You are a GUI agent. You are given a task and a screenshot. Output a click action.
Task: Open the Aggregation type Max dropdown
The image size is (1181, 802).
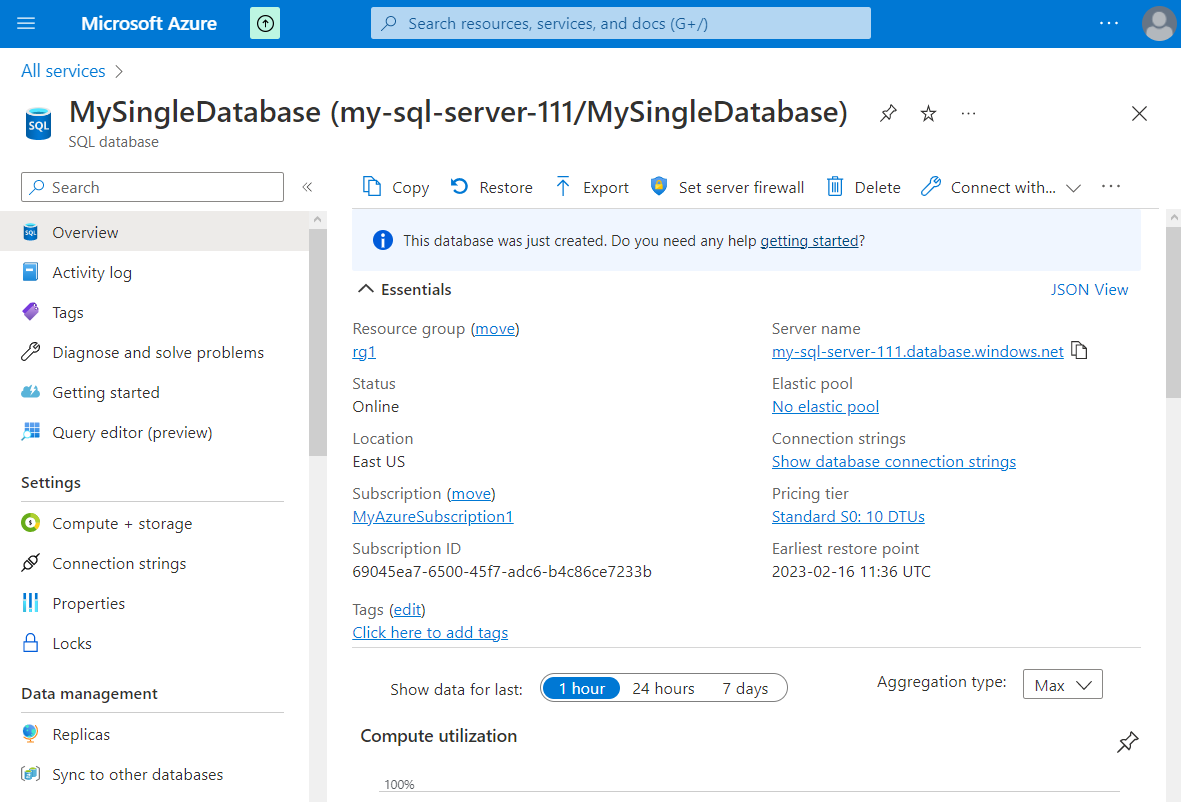1063,685
